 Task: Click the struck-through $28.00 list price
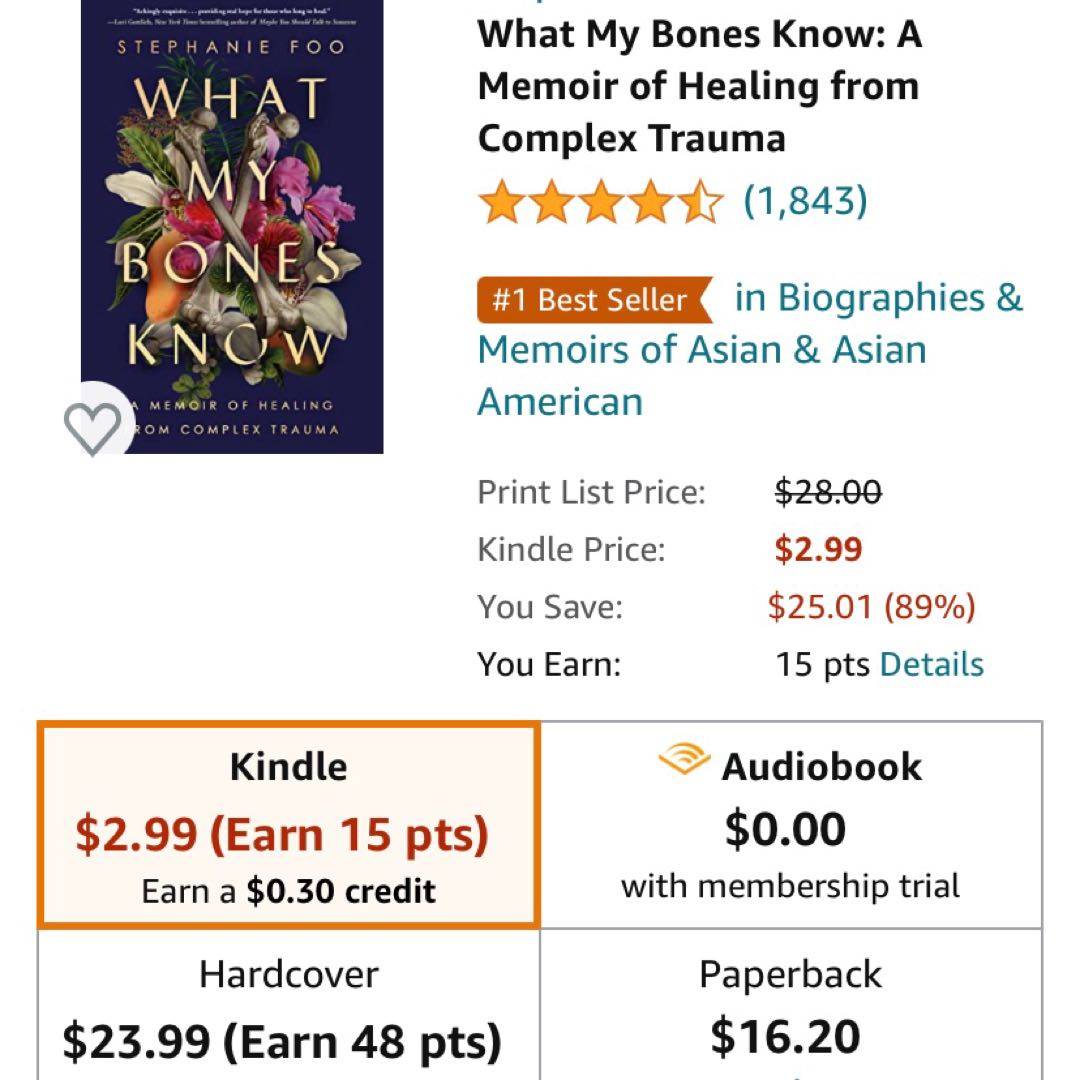829,492
